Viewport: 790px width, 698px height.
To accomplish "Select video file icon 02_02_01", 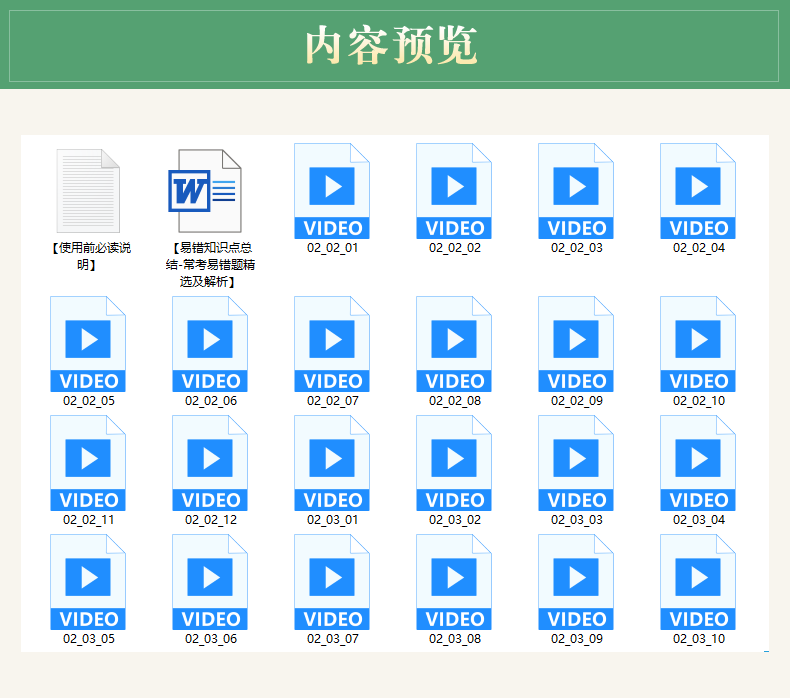I will [332, 191].
